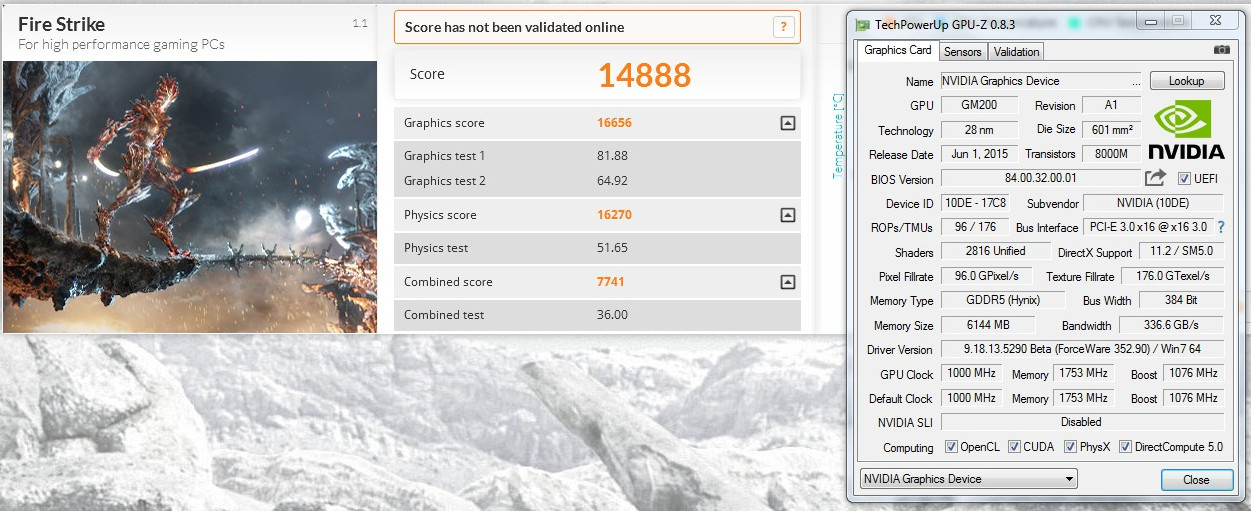Toggle the UEFI checkbox
1251x511 pixels.
[1184, 179]
